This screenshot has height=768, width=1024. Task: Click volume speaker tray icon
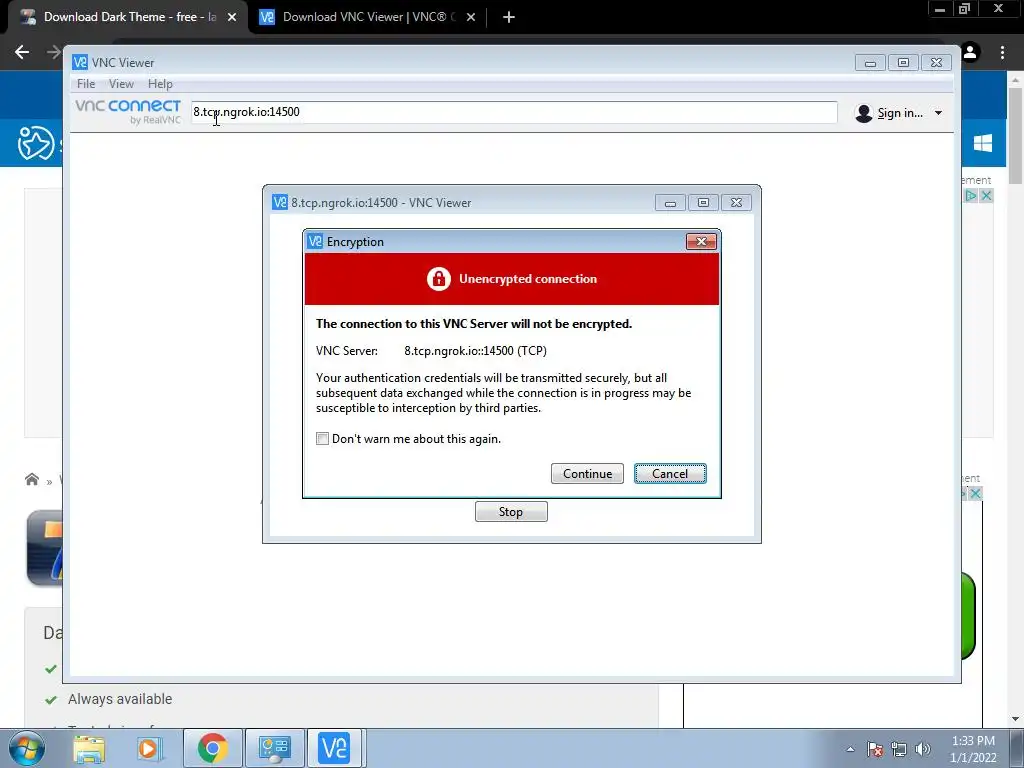click(923, 749)
